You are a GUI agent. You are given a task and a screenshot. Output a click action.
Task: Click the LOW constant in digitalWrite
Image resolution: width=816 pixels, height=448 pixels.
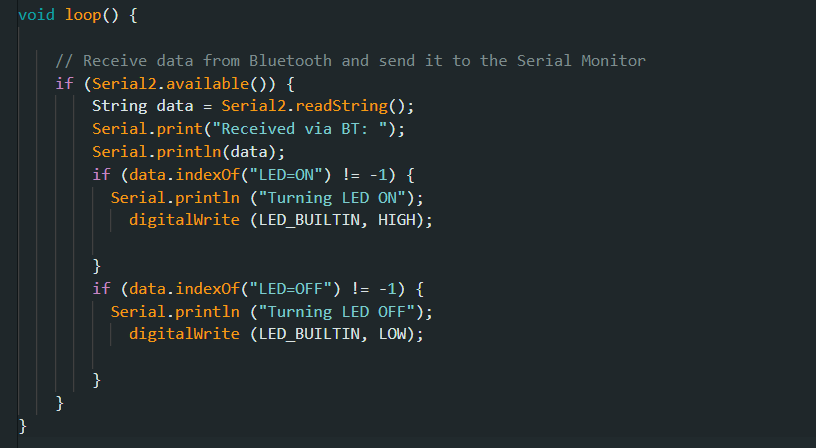click(392, 334)
